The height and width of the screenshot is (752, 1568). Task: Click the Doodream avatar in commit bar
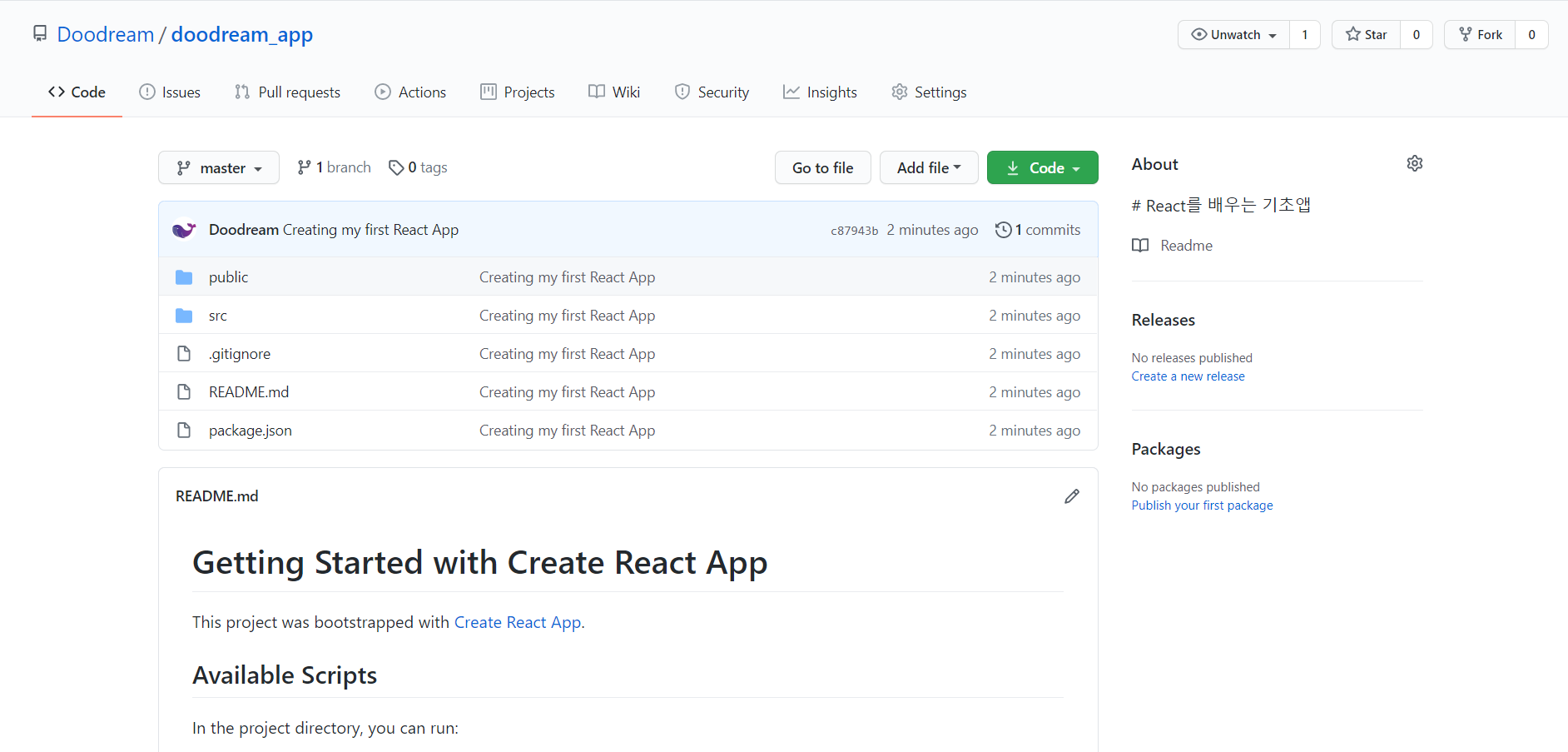pos(184,229)
